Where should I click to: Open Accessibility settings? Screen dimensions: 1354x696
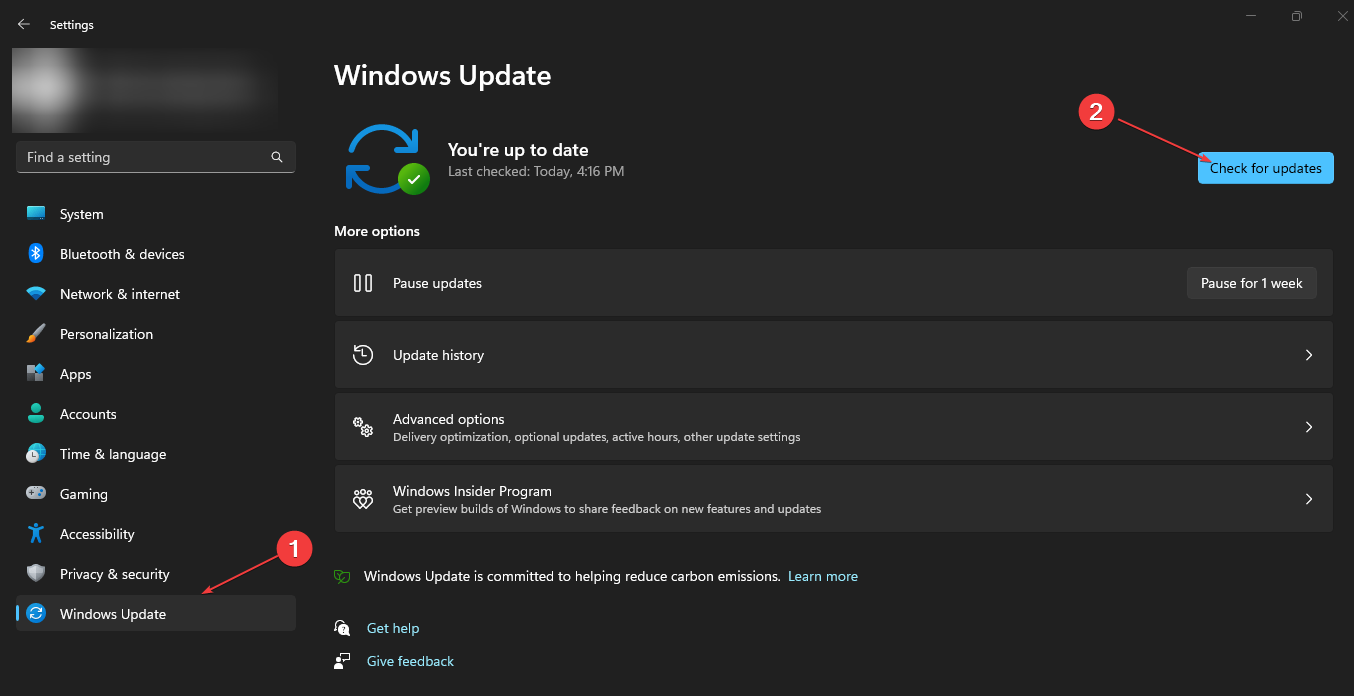pyautogui.click(x=156, y=534)
